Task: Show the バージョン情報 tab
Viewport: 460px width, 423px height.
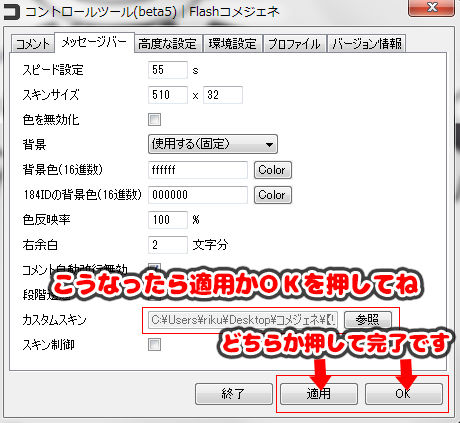Action: click(x=367, y=44)
